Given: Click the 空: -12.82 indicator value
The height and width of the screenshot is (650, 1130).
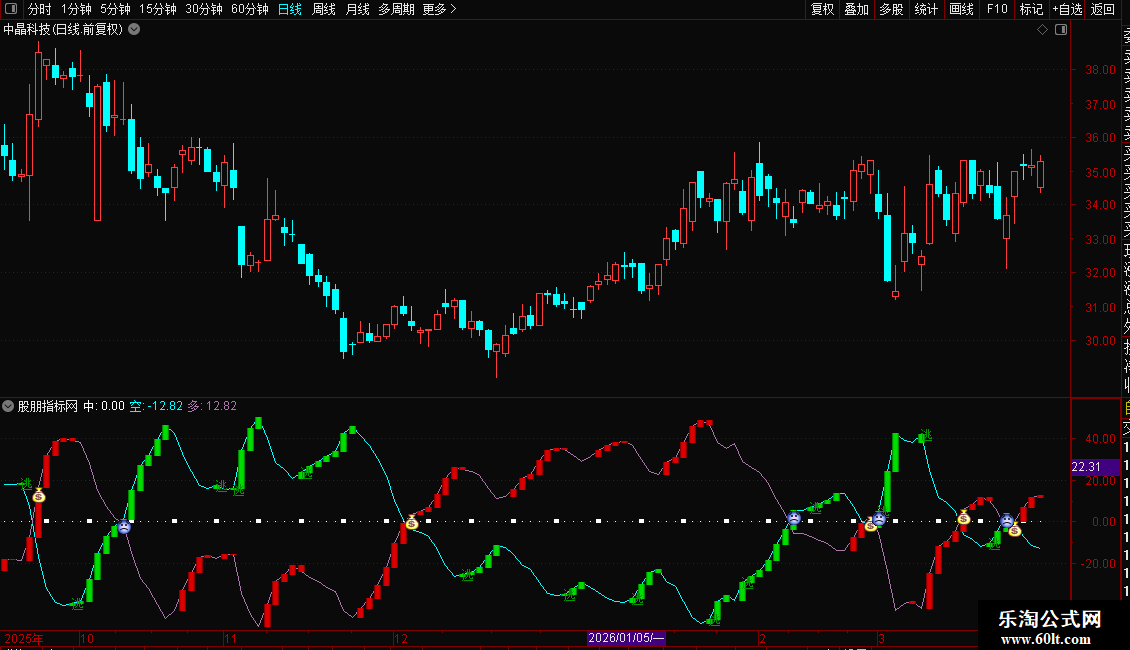Looking at the screenshot, I should (x=156, y=406).
